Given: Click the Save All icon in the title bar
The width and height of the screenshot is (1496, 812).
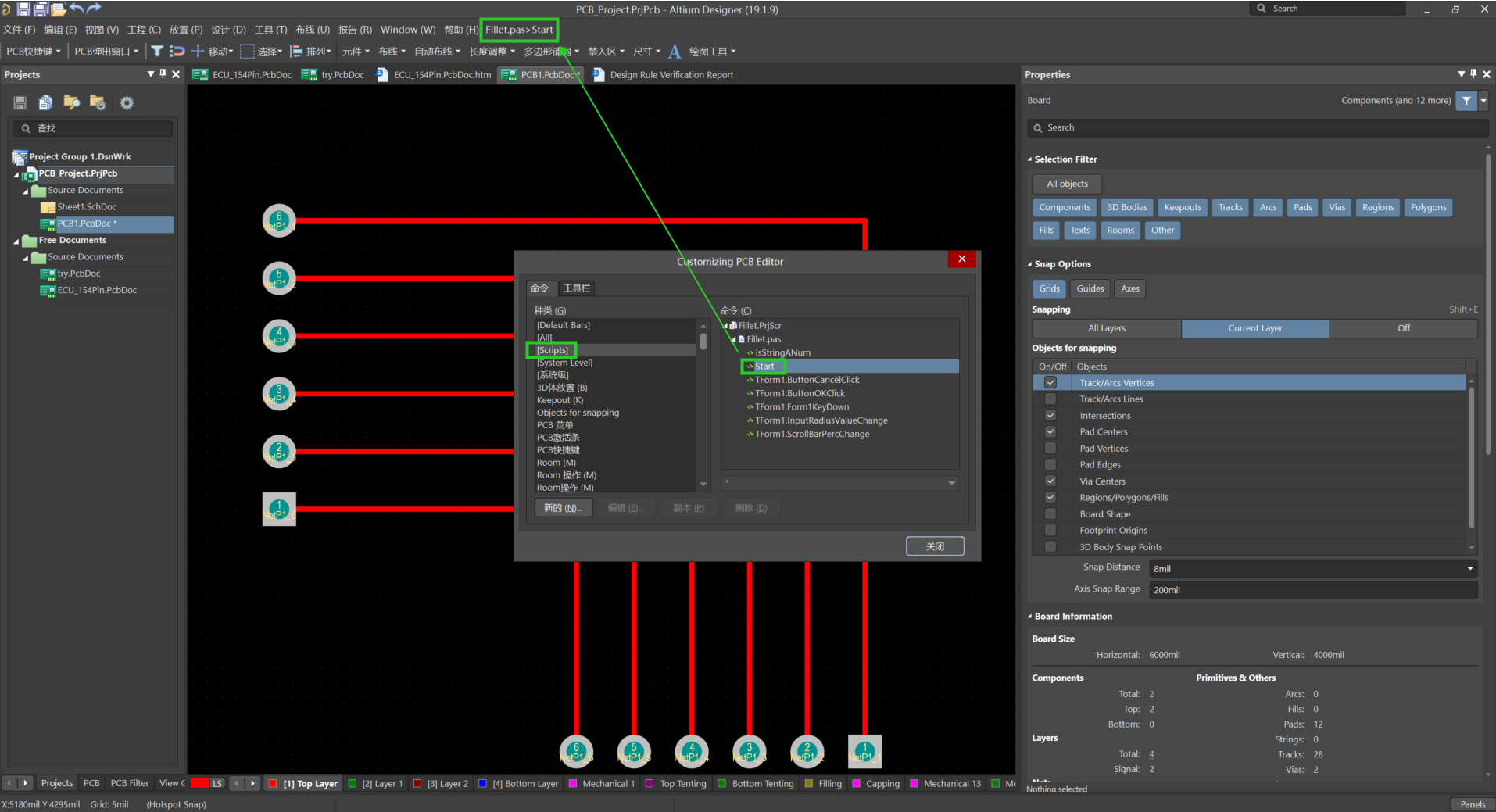Looking at the screenshot, I should tap(41, 9).
